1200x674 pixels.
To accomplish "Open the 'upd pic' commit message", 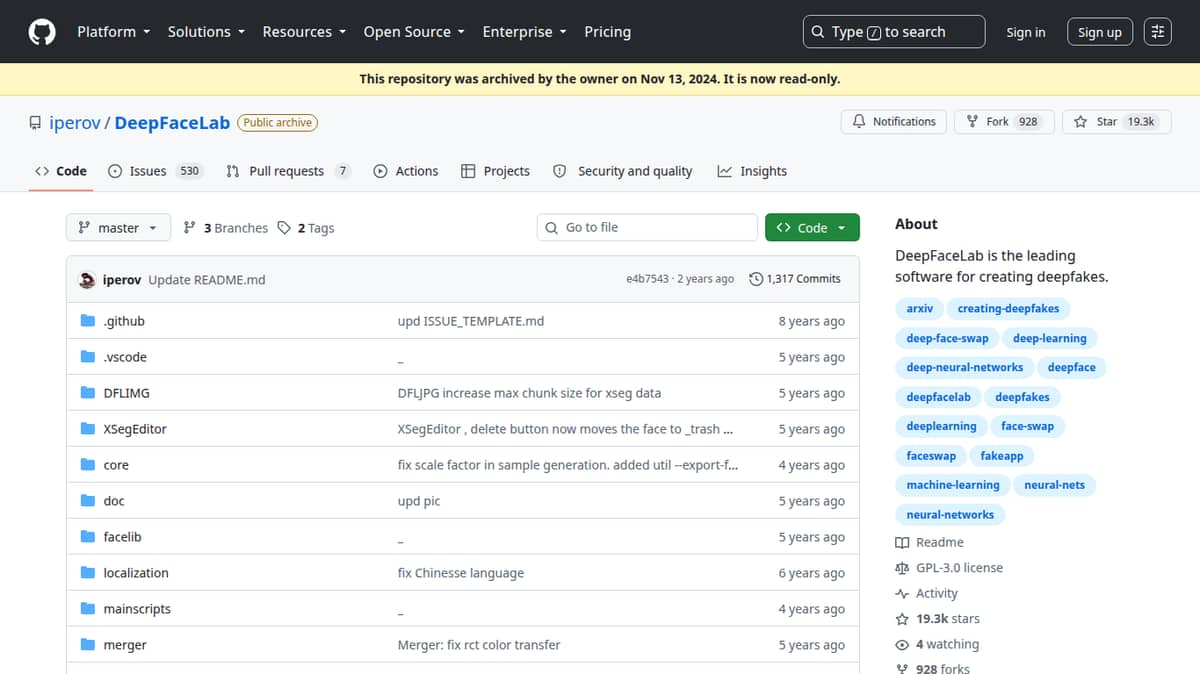I will (419, 501).
